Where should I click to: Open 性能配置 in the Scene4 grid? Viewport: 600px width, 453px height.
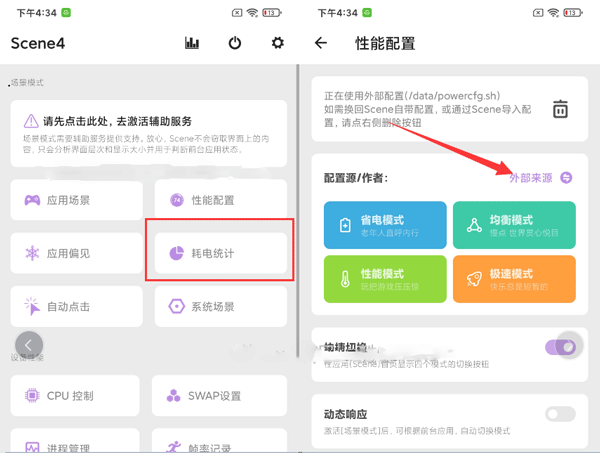[220, 200]
